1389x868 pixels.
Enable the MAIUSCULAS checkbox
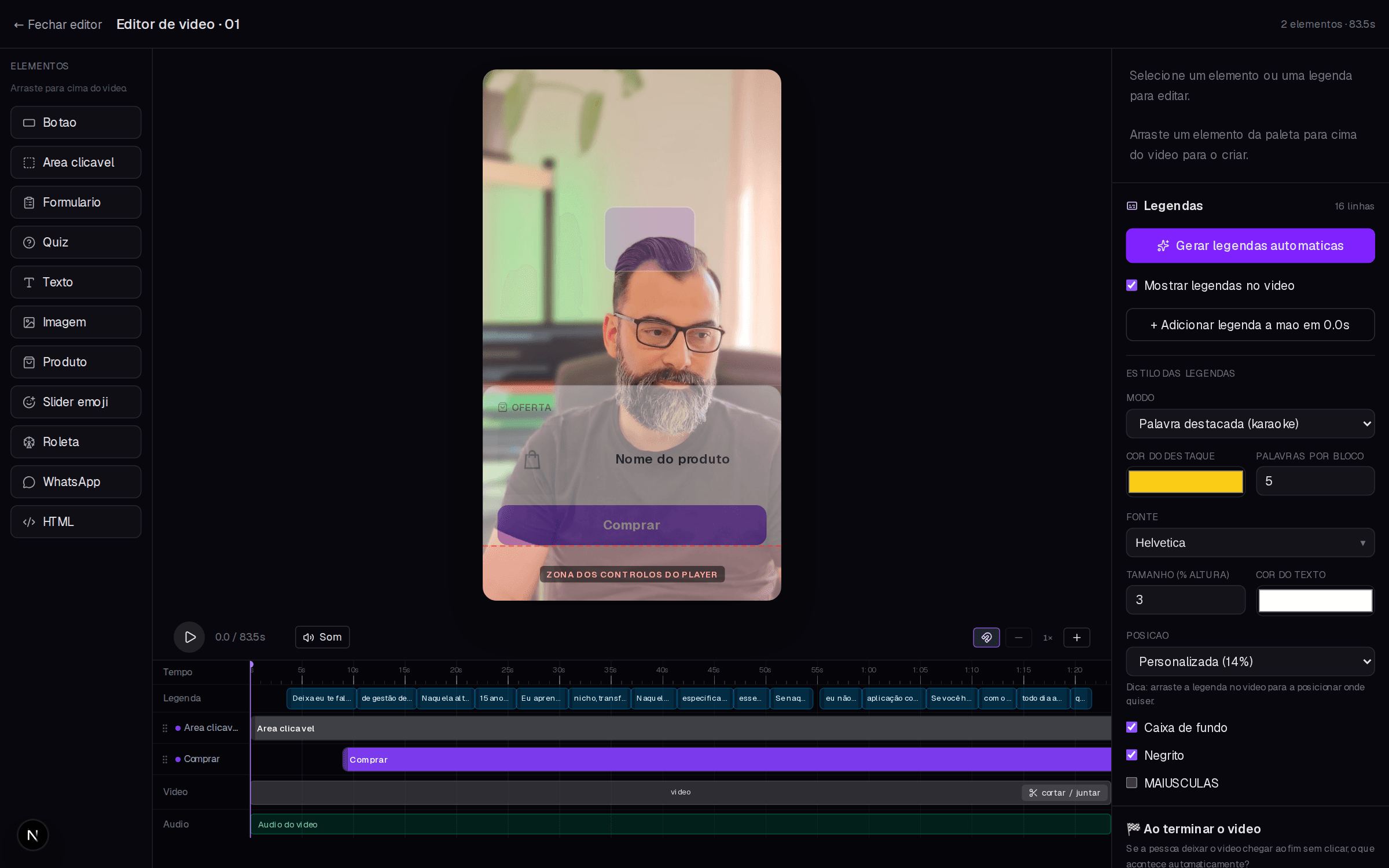coord(1131,783)
